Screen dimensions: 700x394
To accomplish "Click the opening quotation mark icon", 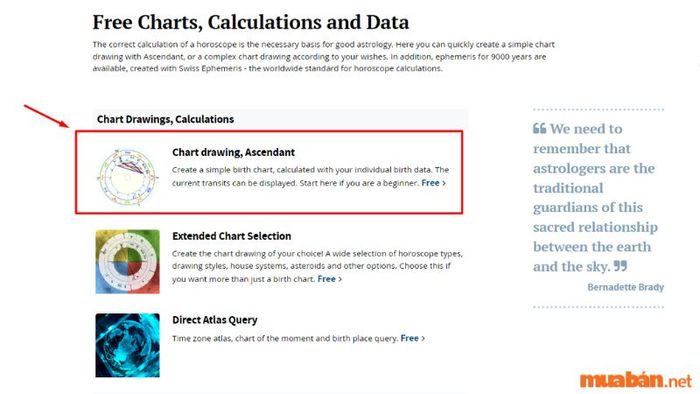I will coord(539,129).
